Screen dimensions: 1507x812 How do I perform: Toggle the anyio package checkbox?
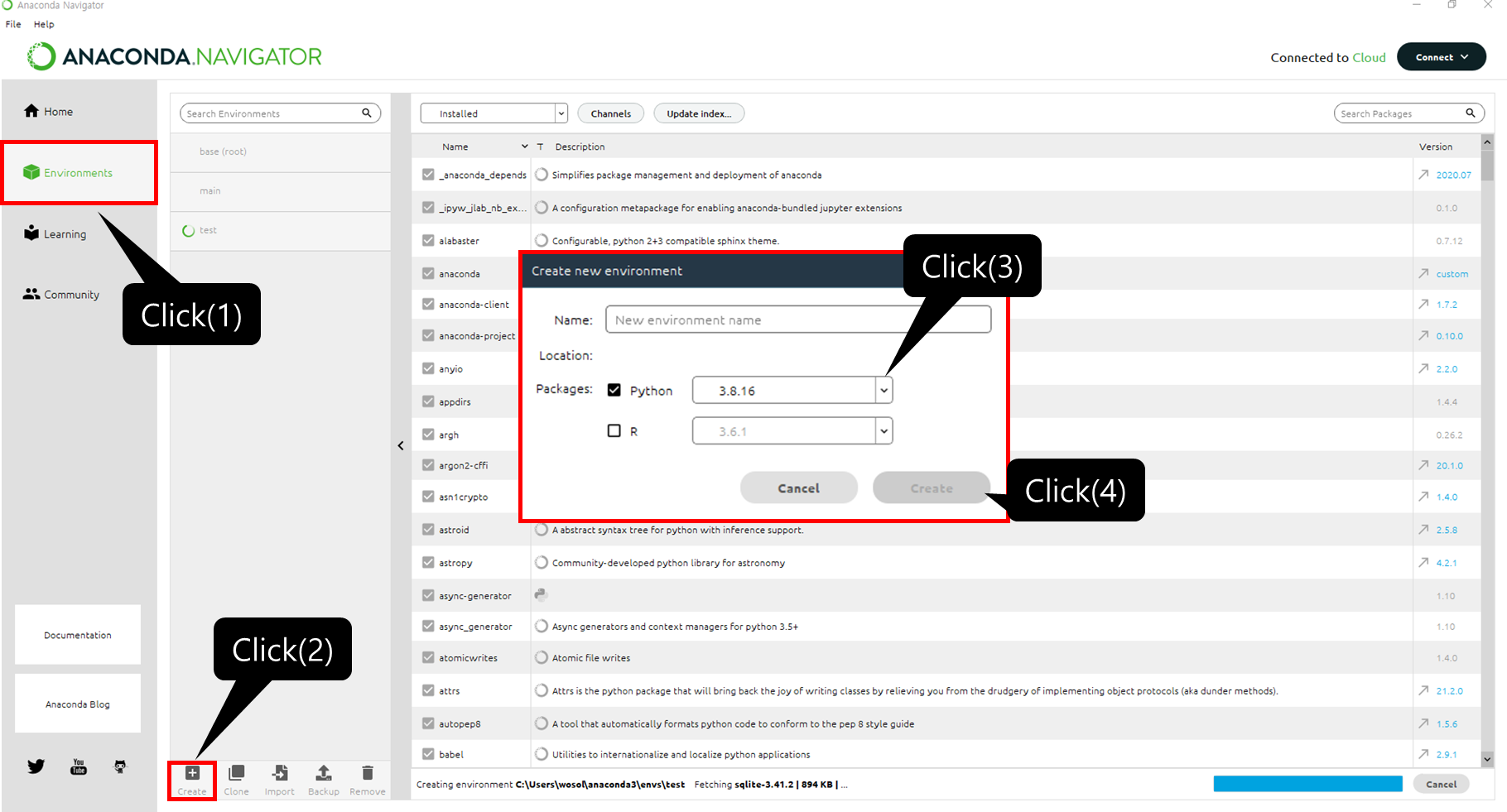point(428,368)
